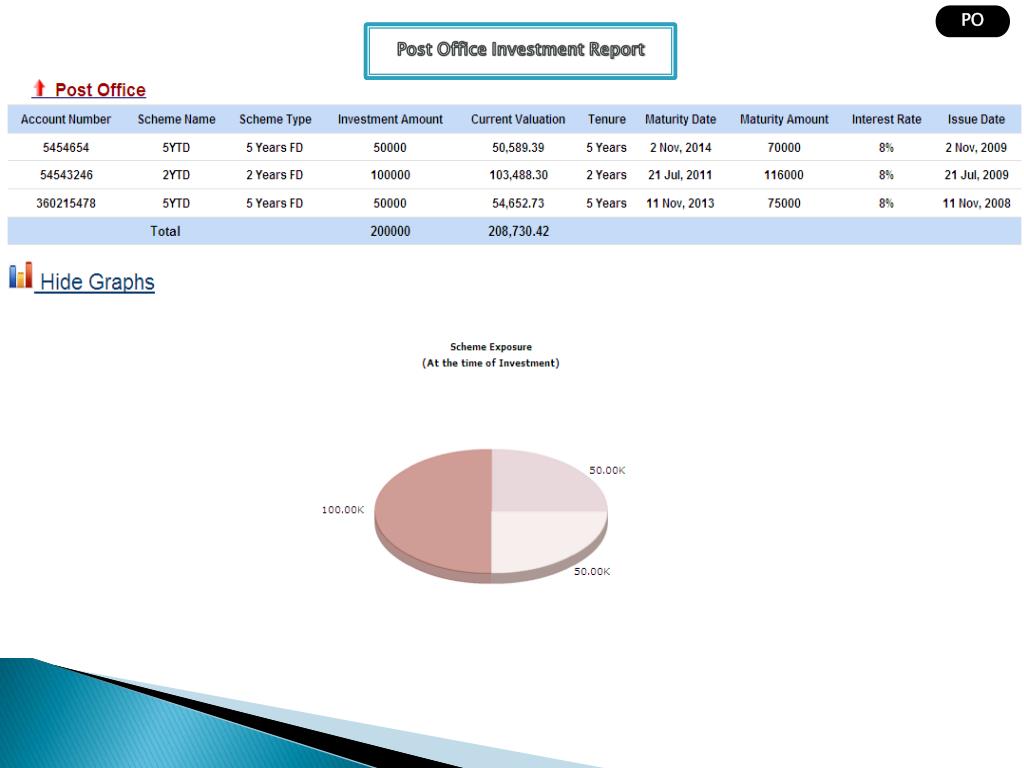Viewport: 1024px width, 768px height.
Task: Click the Account Number column header
Action: pyautogui.click(x=65, y=120)
